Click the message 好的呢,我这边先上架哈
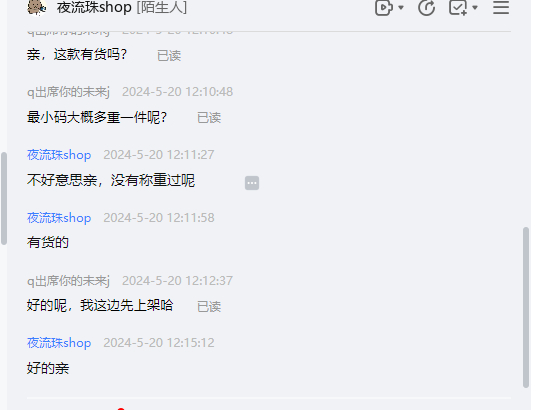This screenshot has width=537, height=410. coord(100,306)
